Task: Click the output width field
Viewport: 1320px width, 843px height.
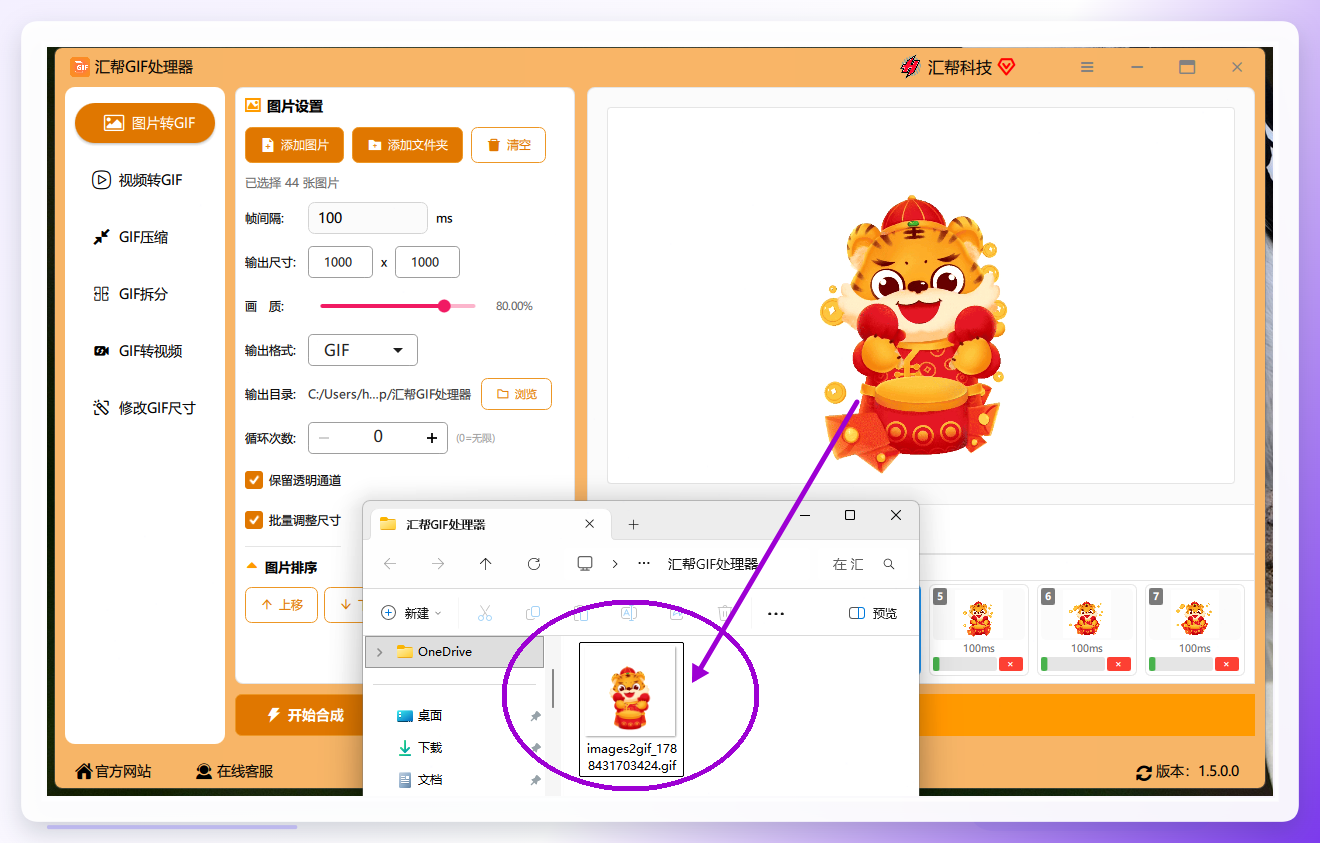Action: (x=340, y=262)
